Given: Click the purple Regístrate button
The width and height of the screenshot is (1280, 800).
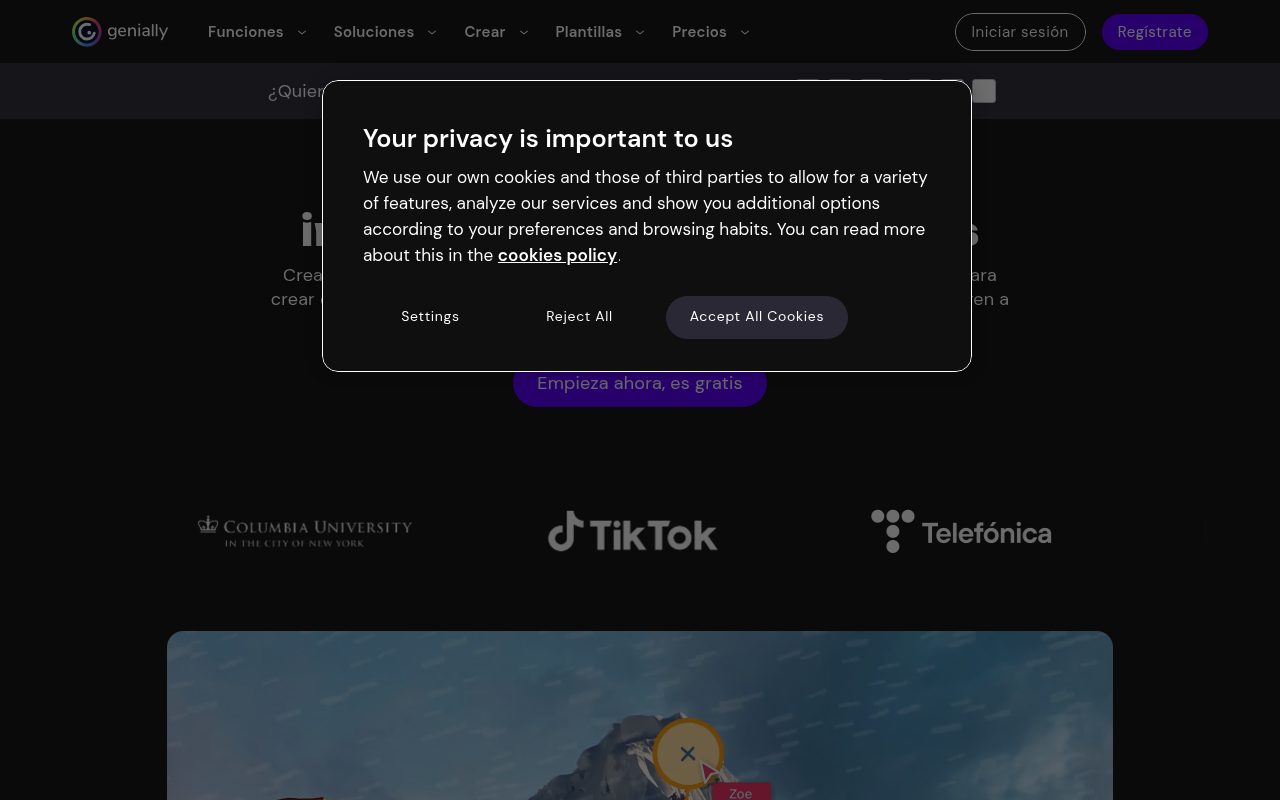Looking at the screenshot, I should 1154,32.
